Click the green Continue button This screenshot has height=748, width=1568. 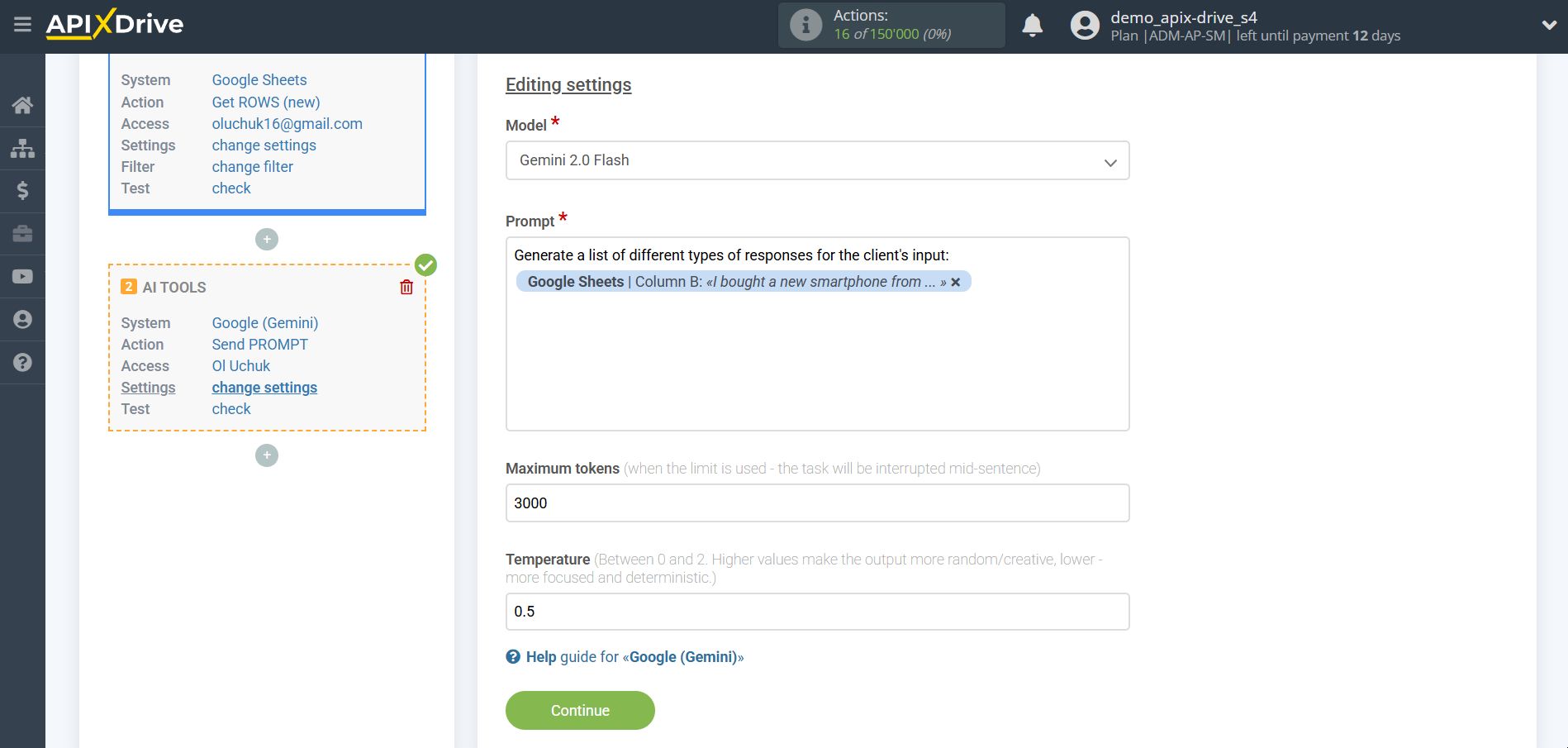(580, 710)
